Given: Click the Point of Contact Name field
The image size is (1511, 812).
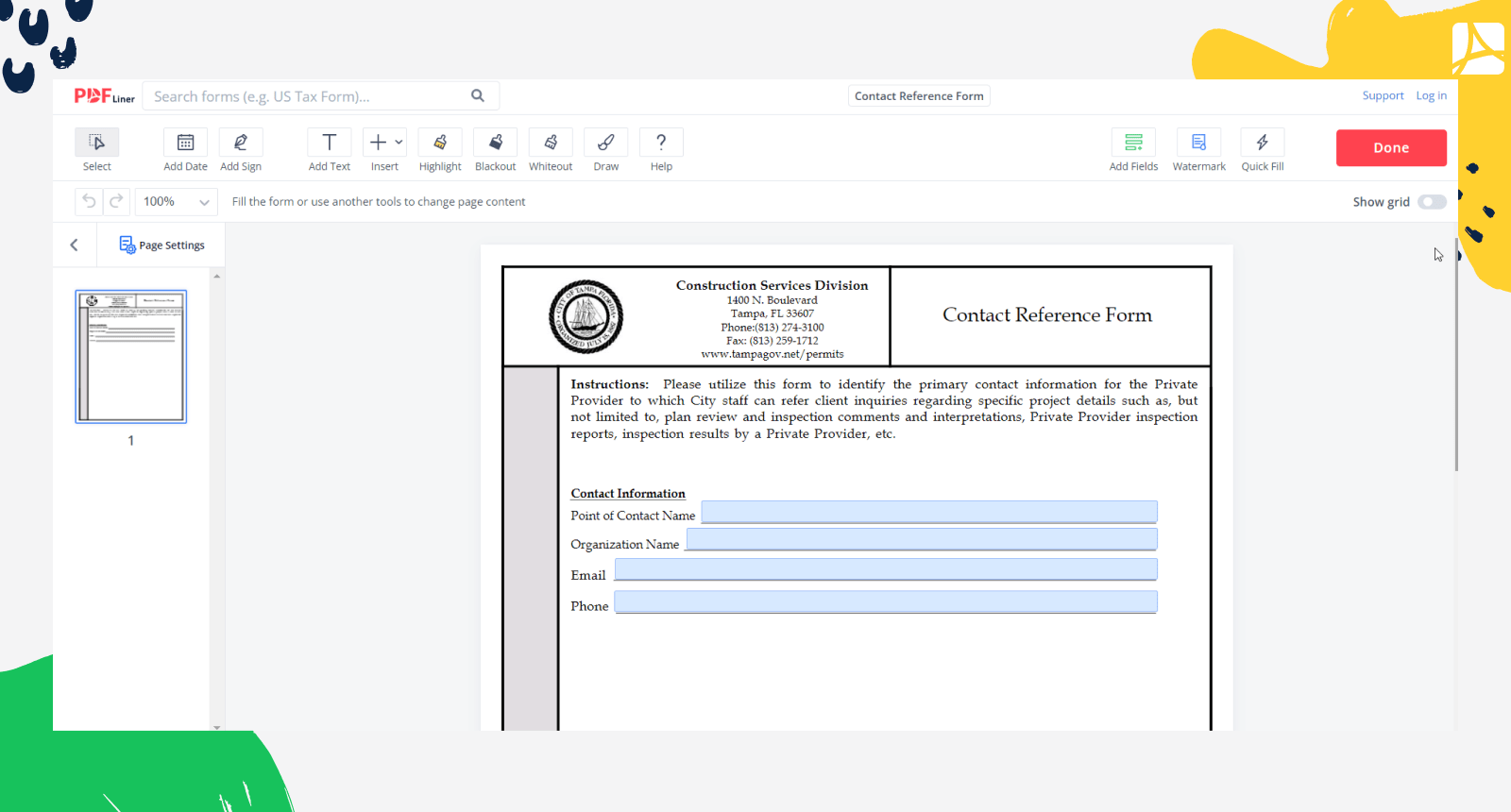Looking at the screenshot, I should click(x=929, y=512).
